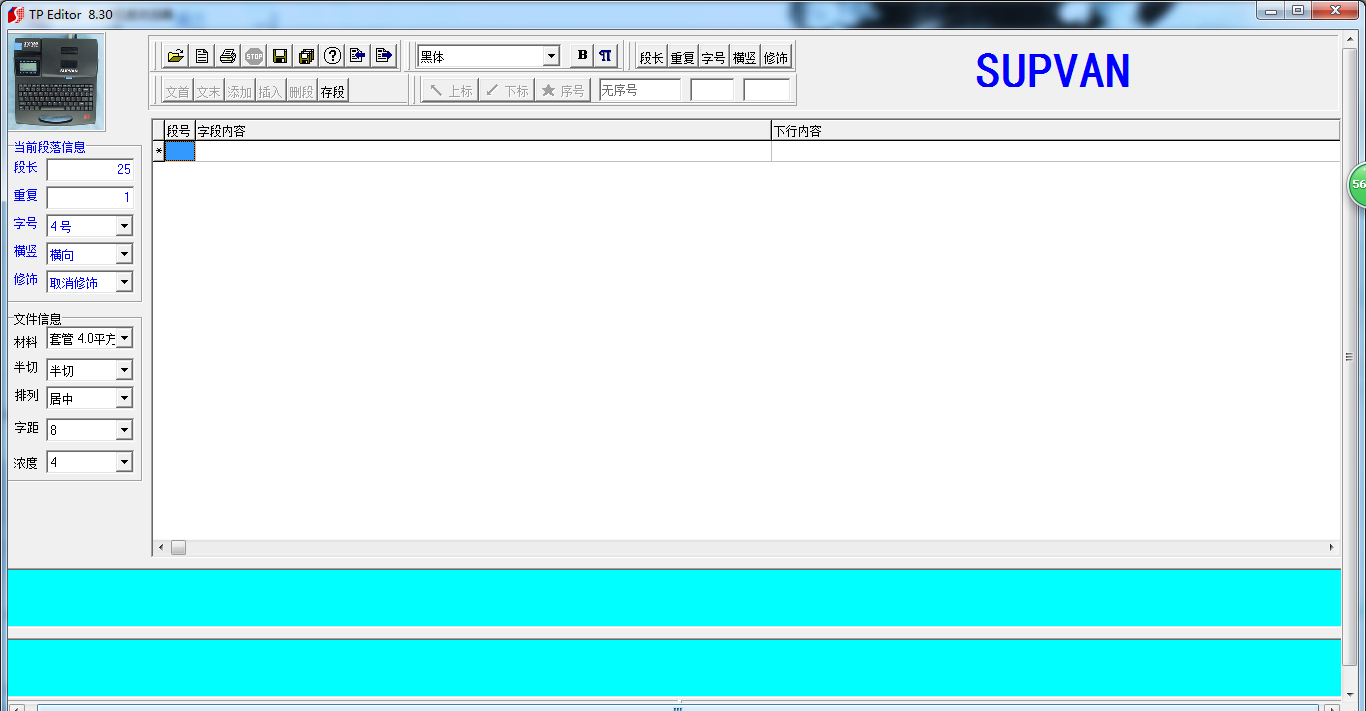This screenshot has height=711, width=1366.
Task: Click the import icon with left arrow
Action: (358, 56)
